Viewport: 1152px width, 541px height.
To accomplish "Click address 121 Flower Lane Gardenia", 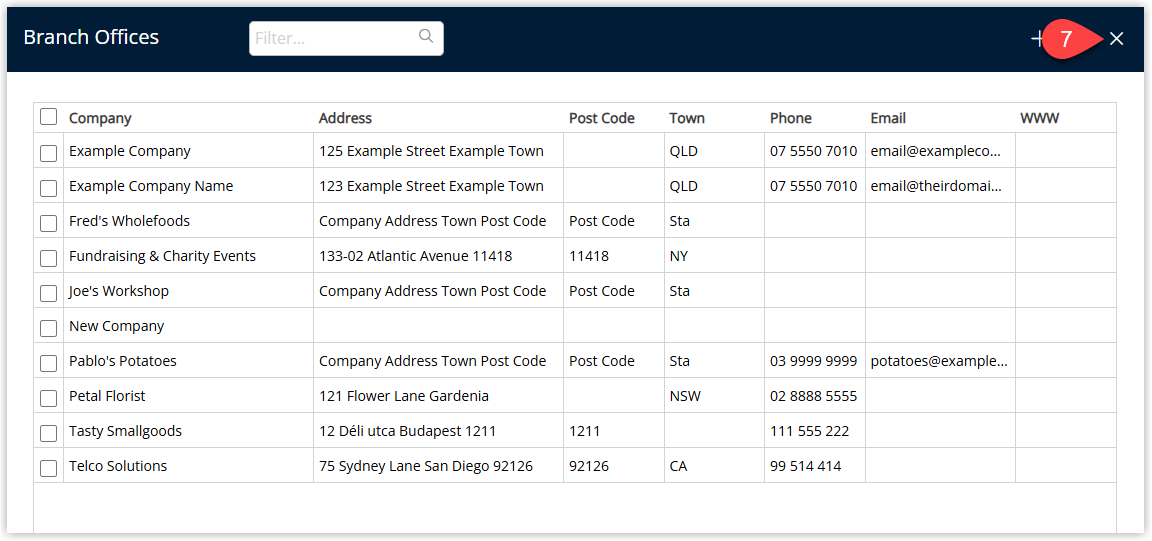I will (404, 395).
